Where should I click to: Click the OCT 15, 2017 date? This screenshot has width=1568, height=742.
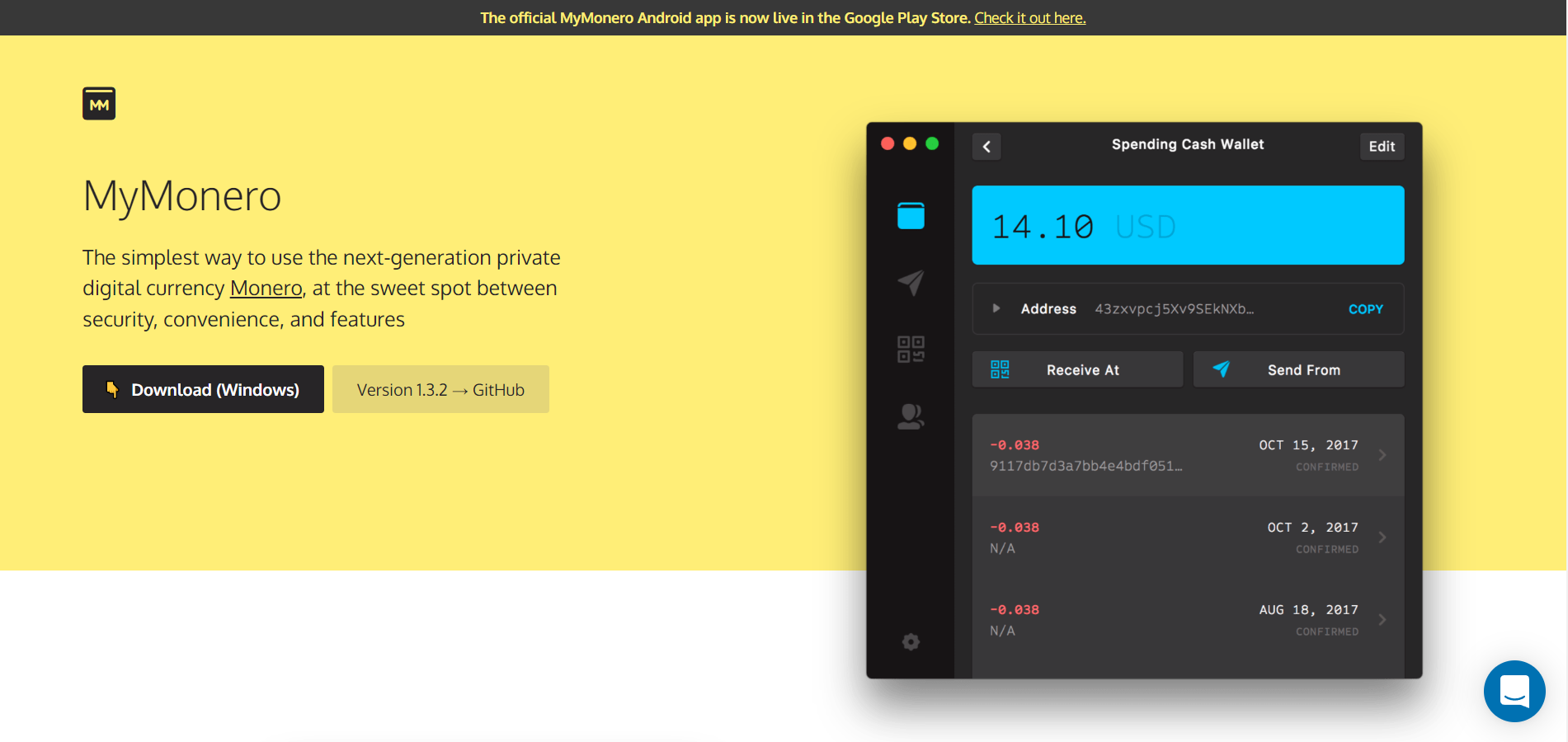(x=1308, y=444)
